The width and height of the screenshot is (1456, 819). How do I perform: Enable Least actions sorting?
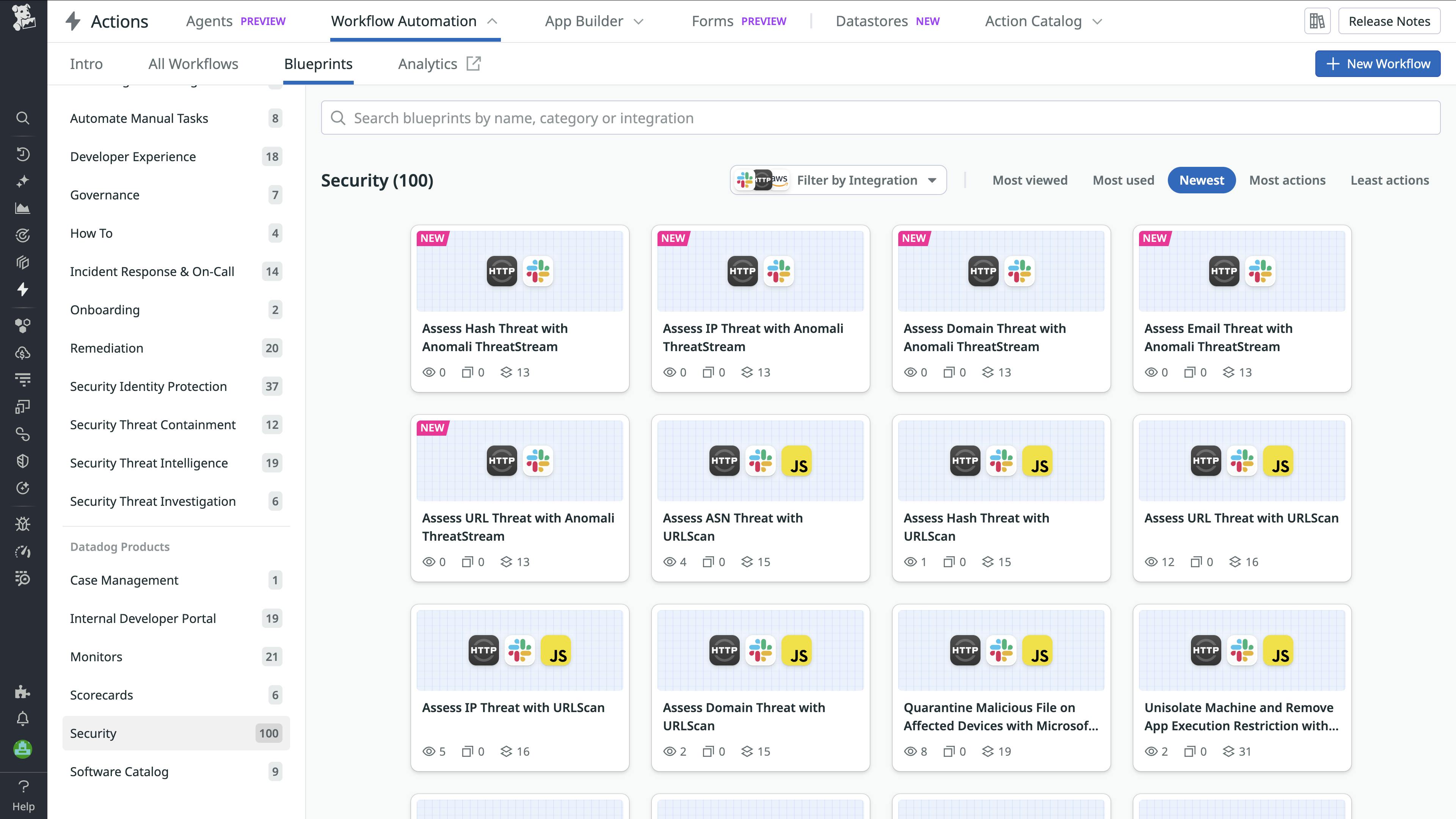[1390, 180]
